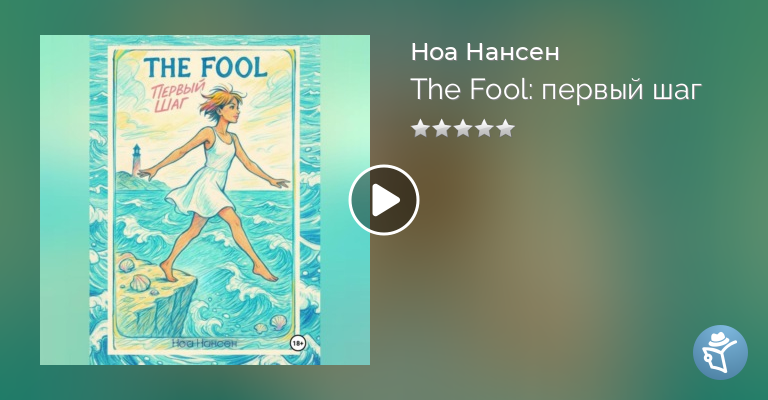This screenshot has width=768, height=400.
Task: Select the third rating star
Action: pos(463,128)
